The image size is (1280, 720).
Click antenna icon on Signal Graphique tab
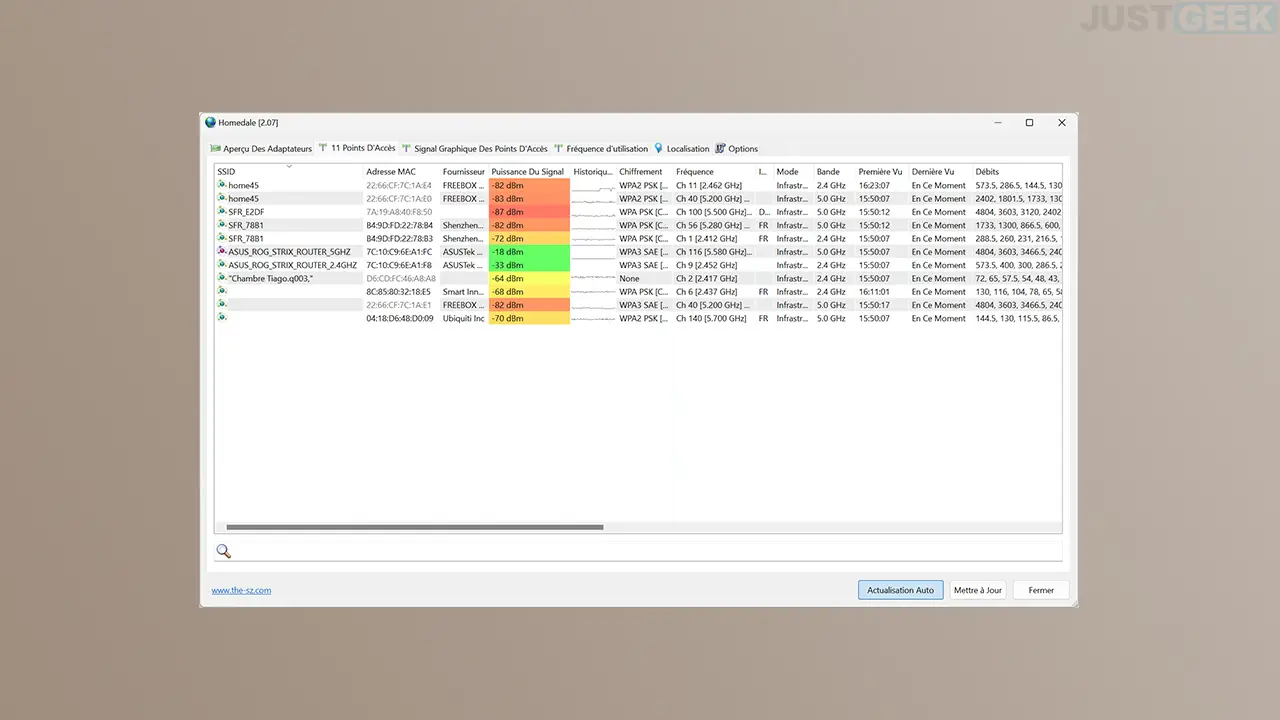tap(406, 148)
